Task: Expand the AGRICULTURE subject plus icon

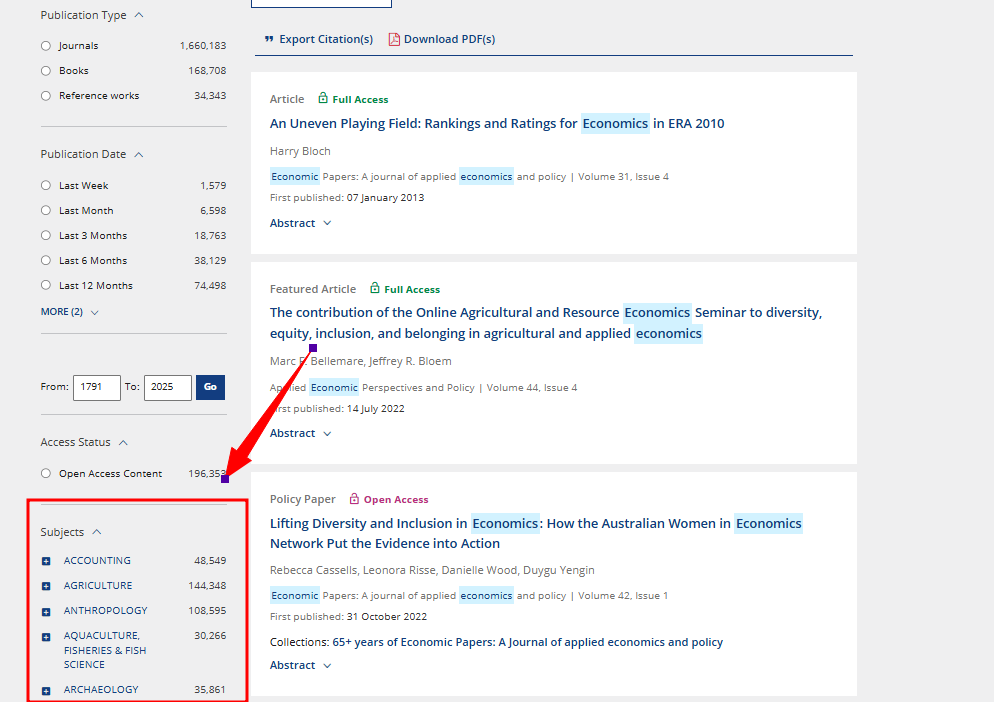Action: [x=46, y=586]
